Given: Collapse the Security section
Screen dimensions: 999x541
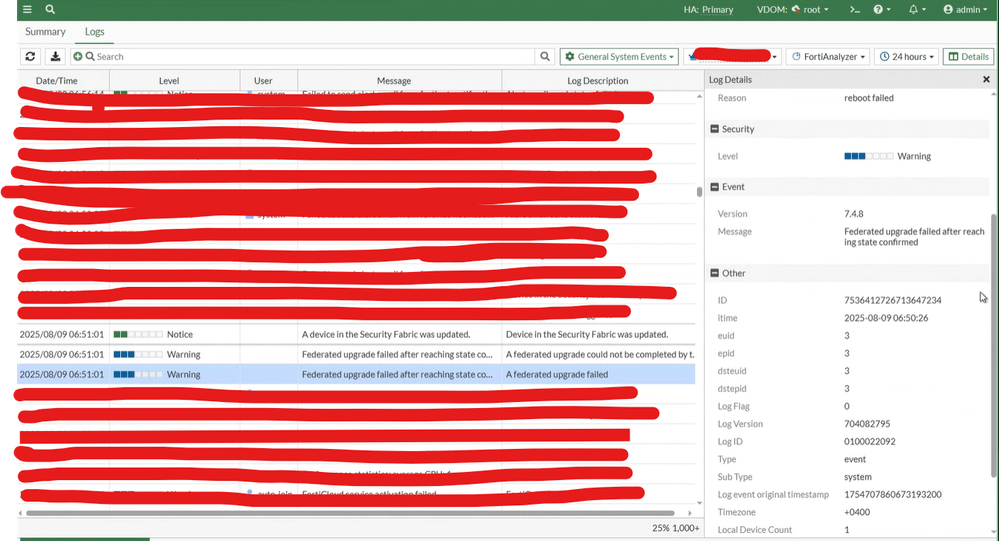Looking at the screenshot, I should point(714,129).
